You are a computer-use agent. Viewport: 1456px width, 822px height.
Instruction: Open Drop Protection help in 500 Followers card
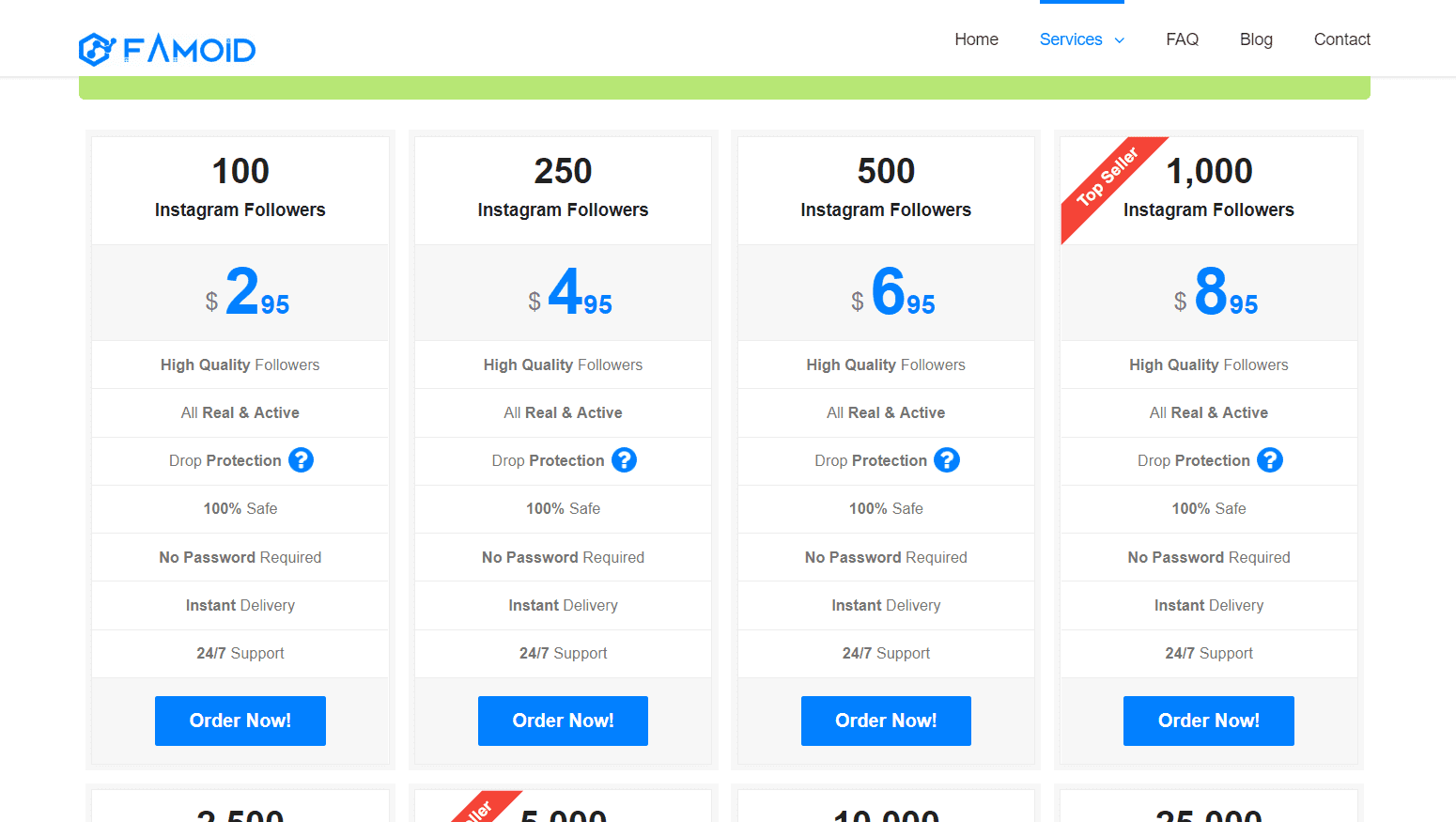(x=947, y=460)
